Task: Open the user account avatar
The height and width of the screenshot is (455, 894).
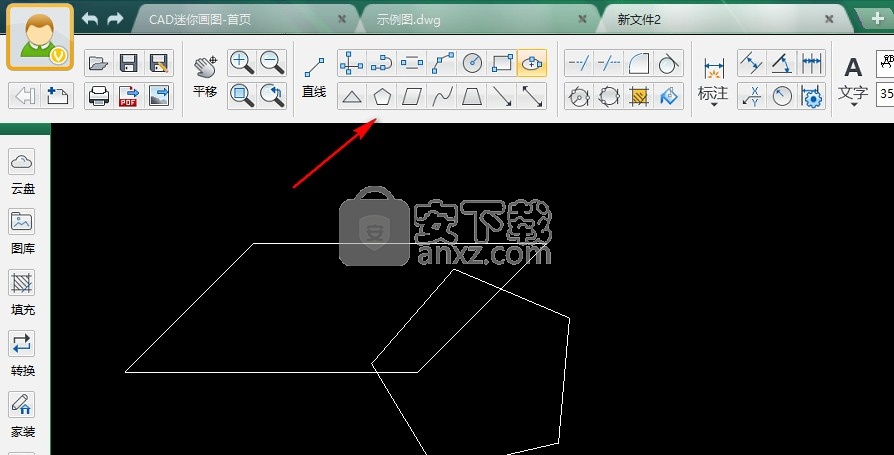Action: pyautogui.click(x=40, y=37)
